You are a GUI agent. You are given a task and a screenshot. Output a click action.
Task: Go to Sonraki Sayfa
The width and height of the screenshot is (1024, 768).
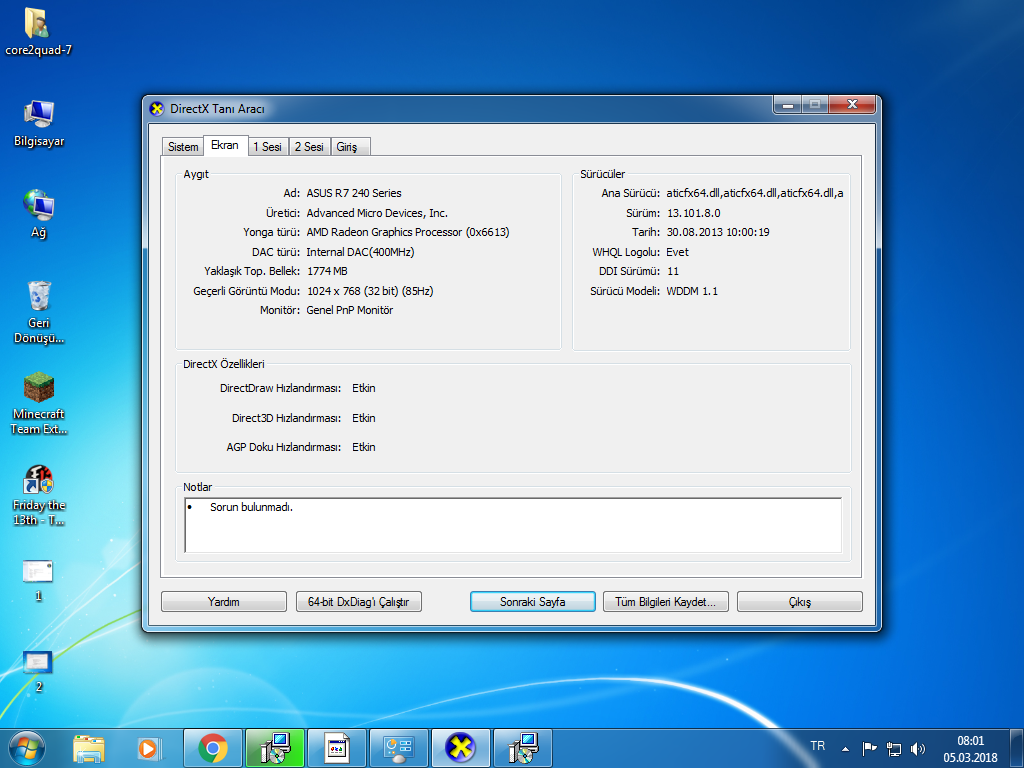coord(533,601)
